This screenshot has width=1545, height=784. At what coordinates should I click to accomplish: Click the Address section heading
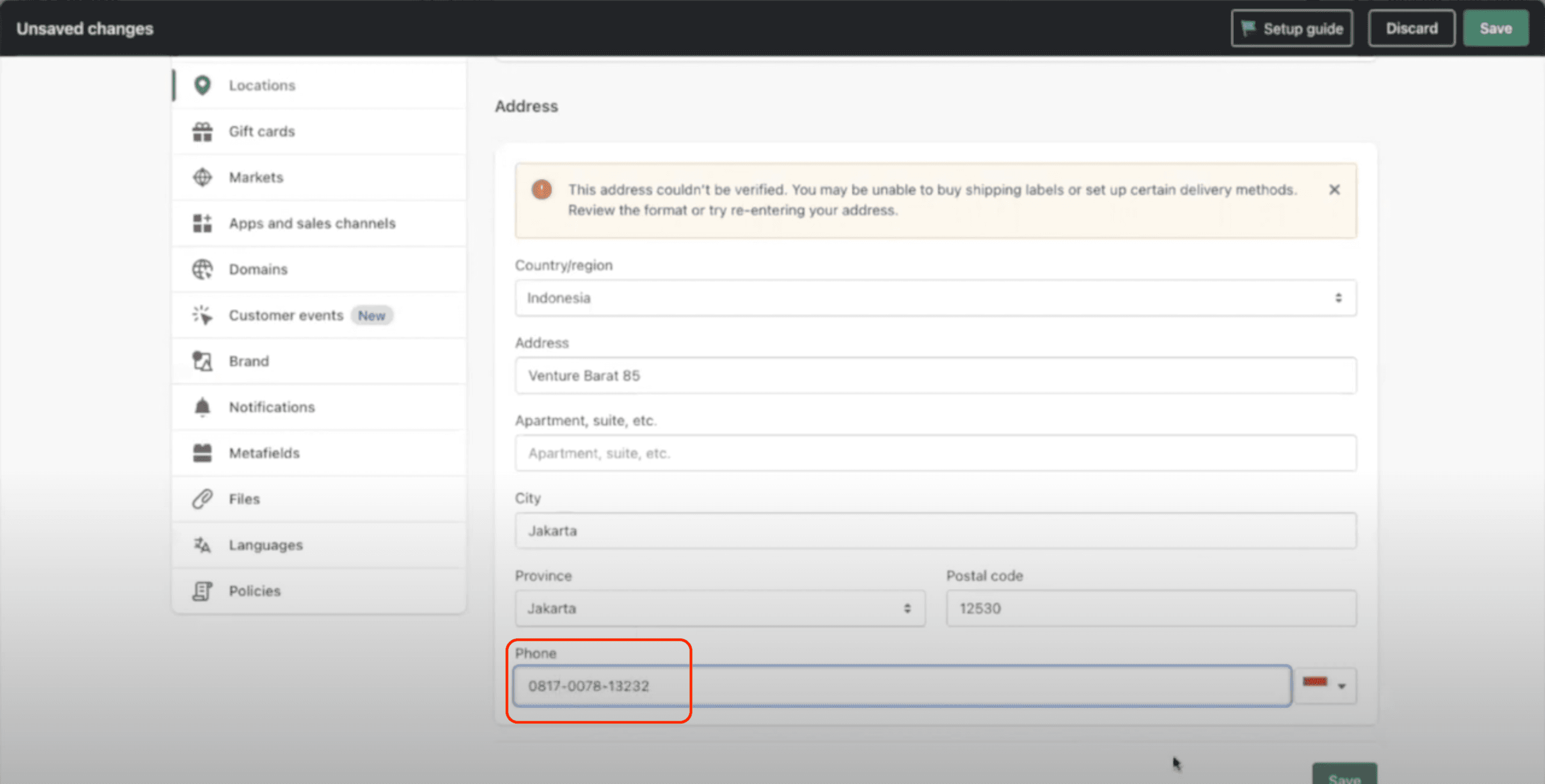coord(526,106)
